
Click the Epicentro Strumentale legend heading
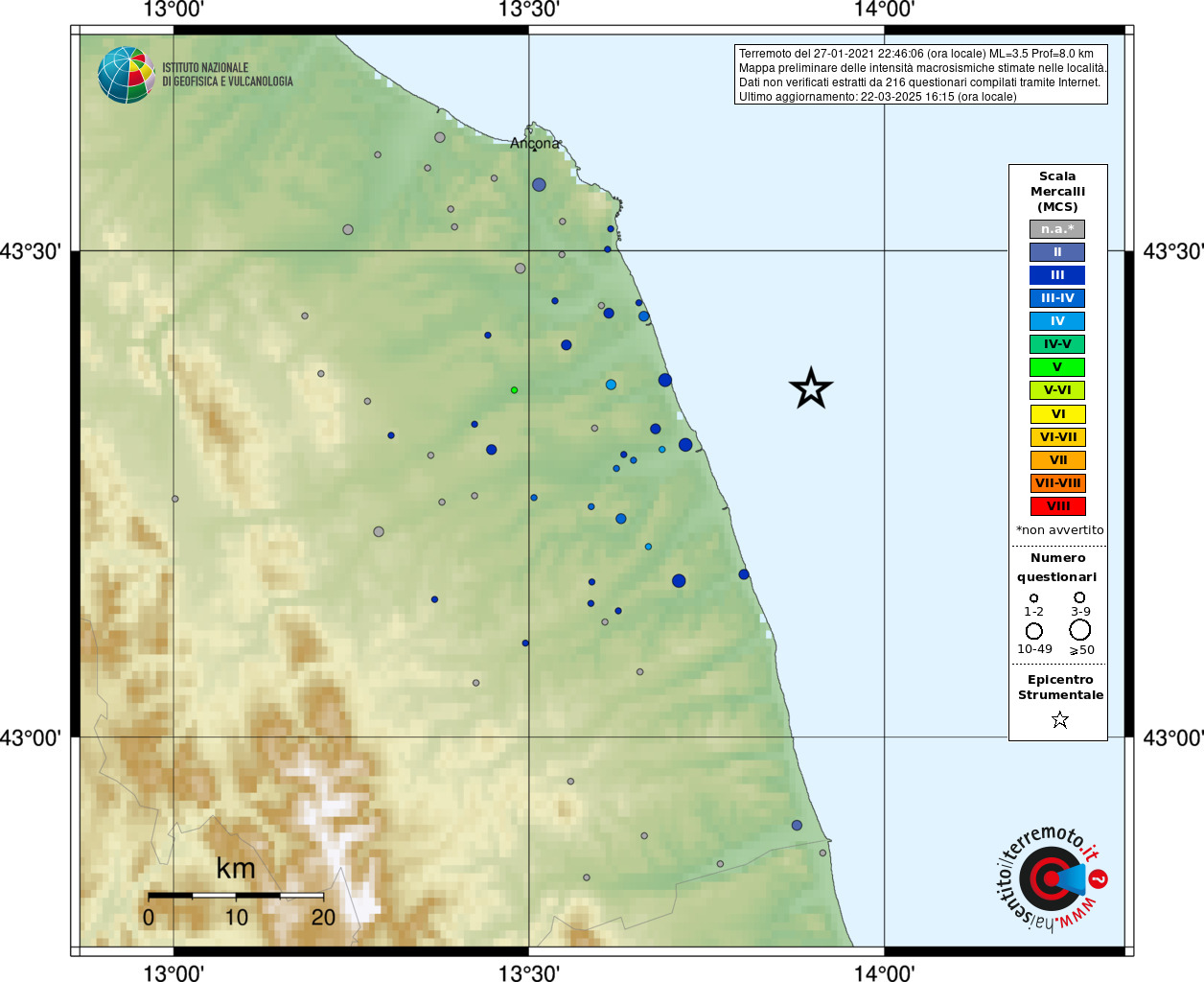click(1060, 688)
